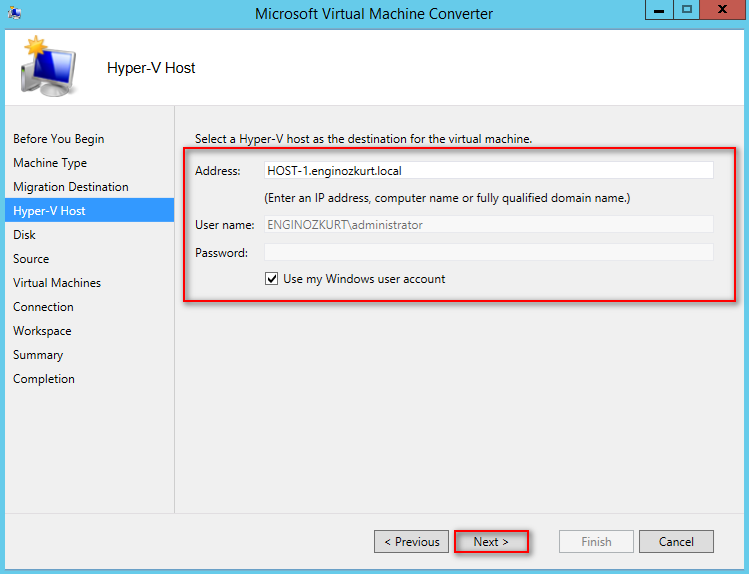The width and height of the screenshot is (749, 574).
Task: Click the User name field
Action: (x=489, y=224)
